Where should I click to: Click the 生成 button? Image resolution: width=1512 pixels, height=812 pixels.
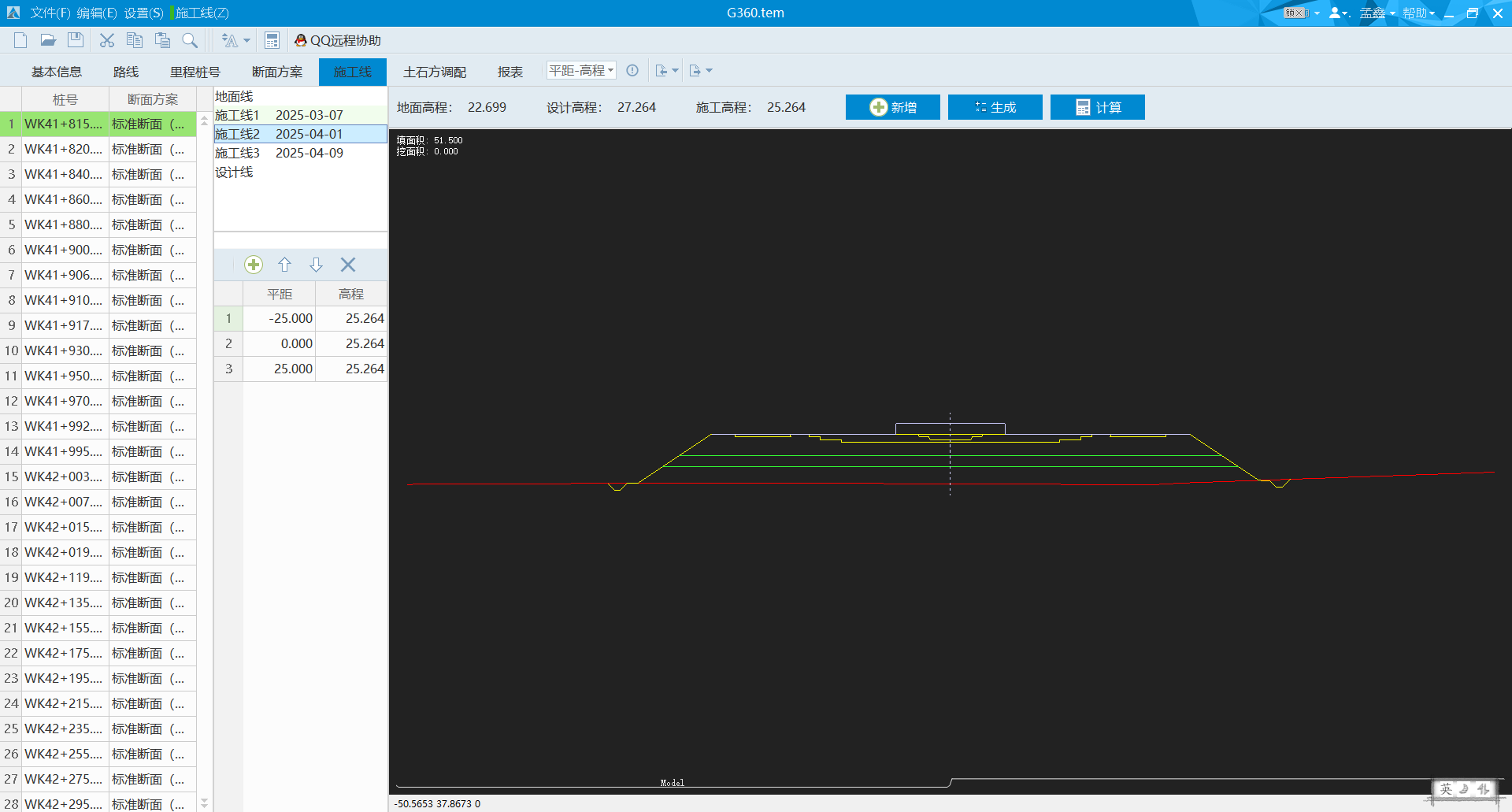point(995,107)
